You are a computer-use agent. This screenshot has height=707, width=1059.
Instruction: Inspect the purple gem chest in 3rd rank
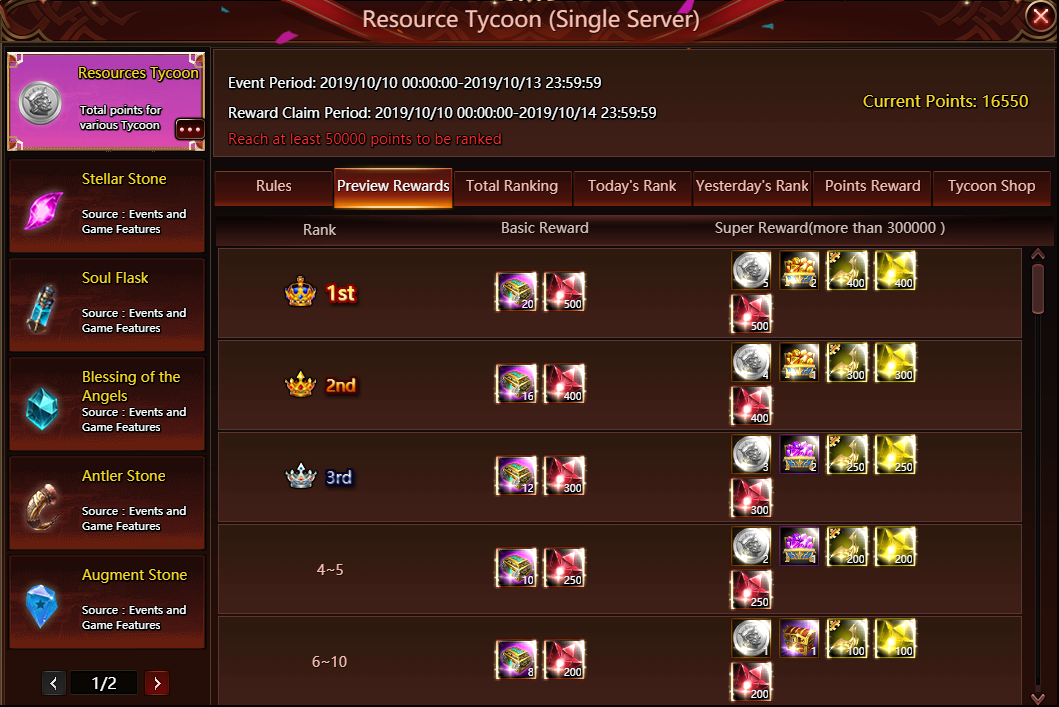[x=800, y=454]
